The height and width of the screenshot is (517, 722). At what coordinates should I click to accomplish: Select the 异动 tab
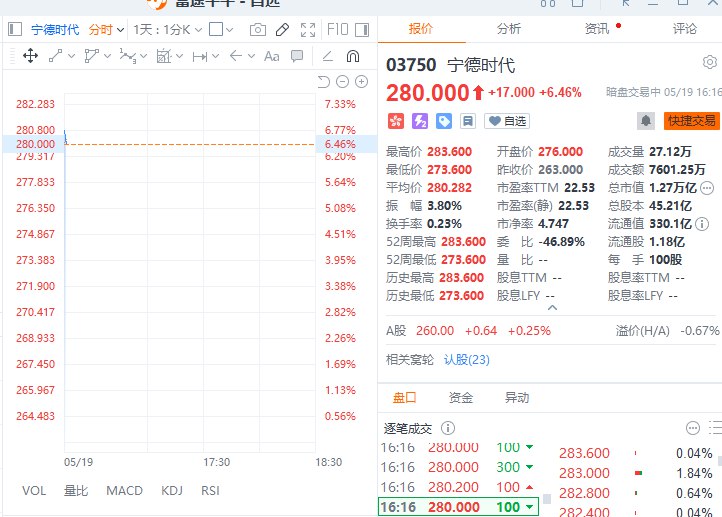click(x=517, y=397)
